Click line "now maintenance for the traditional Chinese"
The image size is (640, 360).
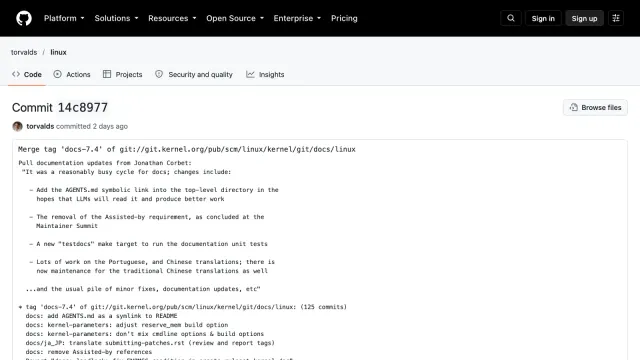(x=152, y=271)
